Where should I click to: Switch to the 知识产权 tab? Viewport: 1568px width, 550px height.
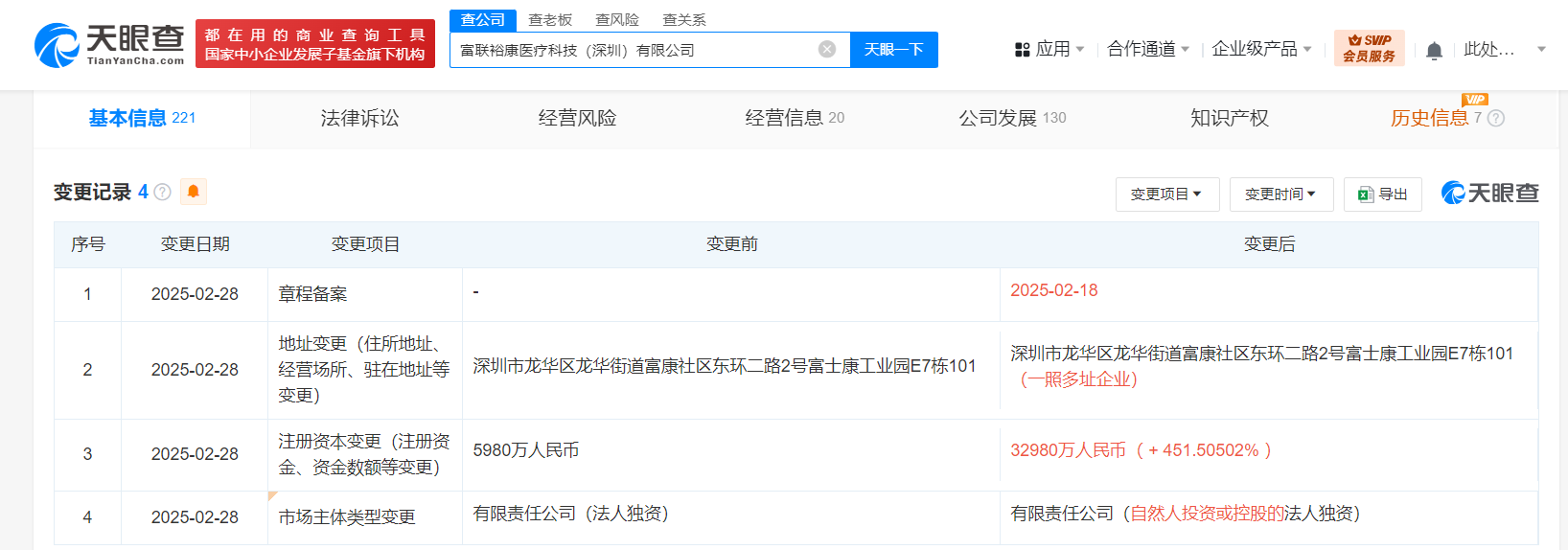1230,118
